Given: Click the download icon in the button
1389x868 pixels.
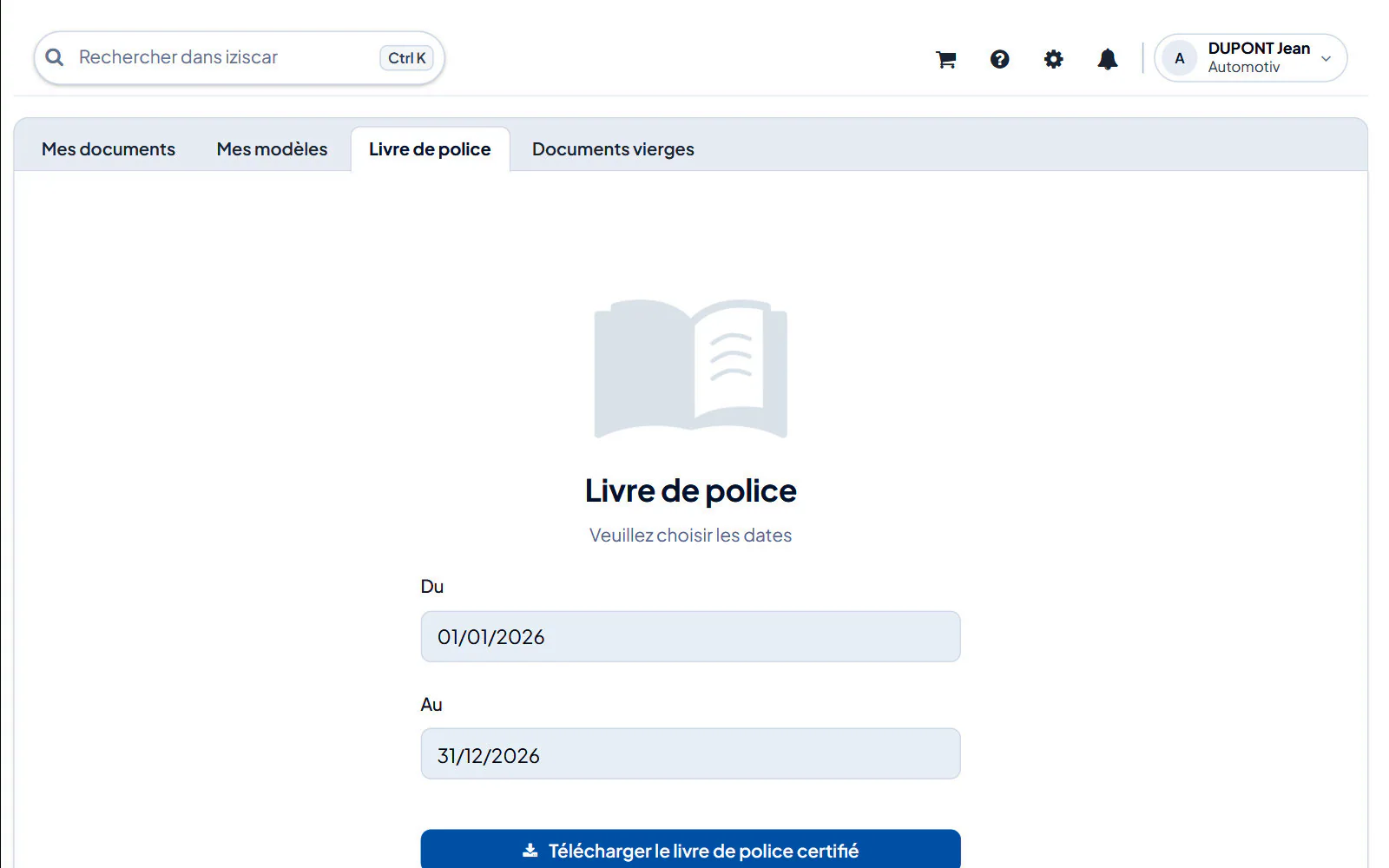Looking at the screenshot, I should click(530, 851).
